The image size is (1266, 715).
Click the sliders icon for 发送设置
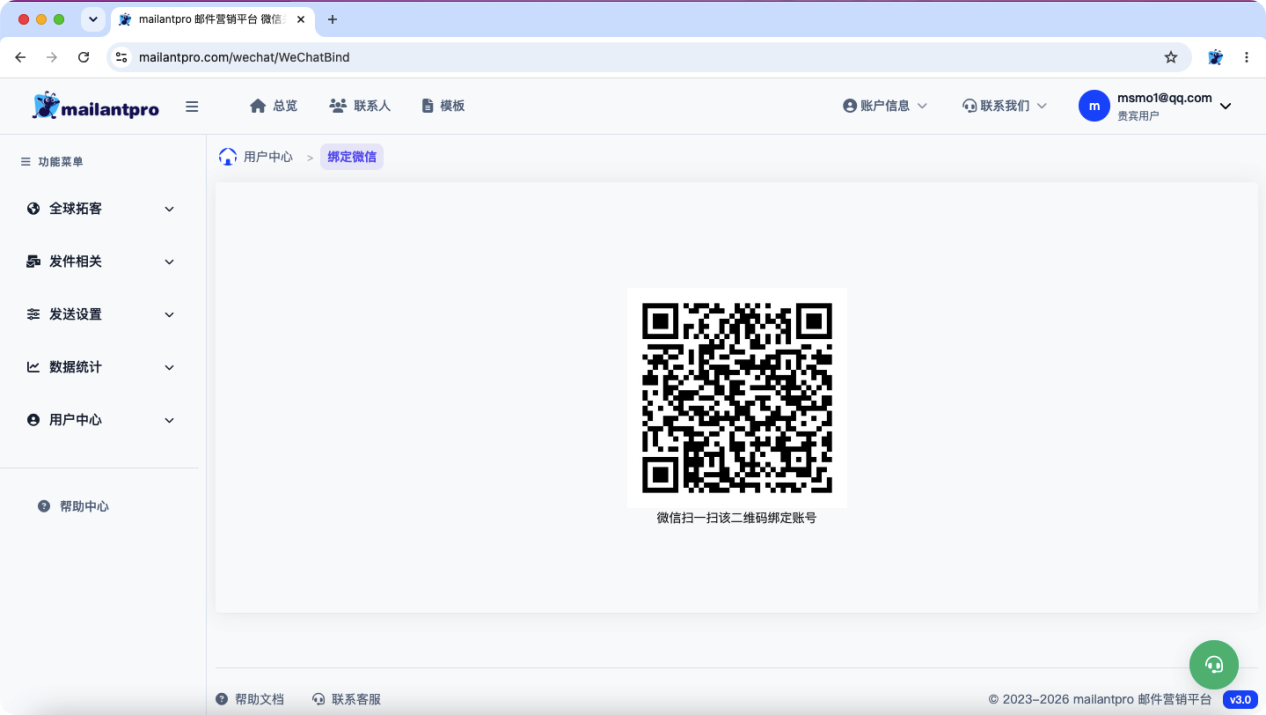pyautogui.click(x=33, y=314)
